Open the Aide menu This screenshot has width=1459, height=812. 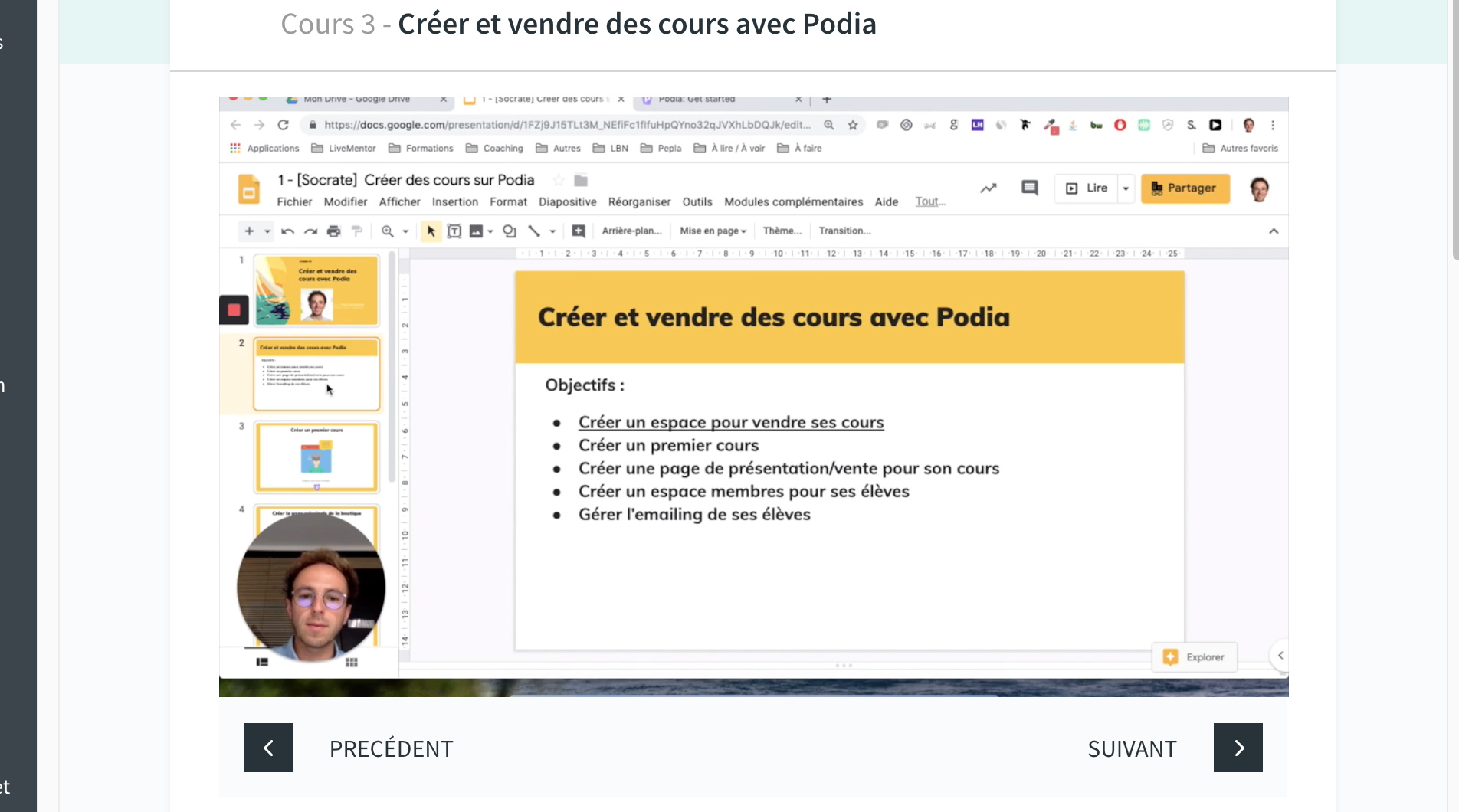click(887, 201)
